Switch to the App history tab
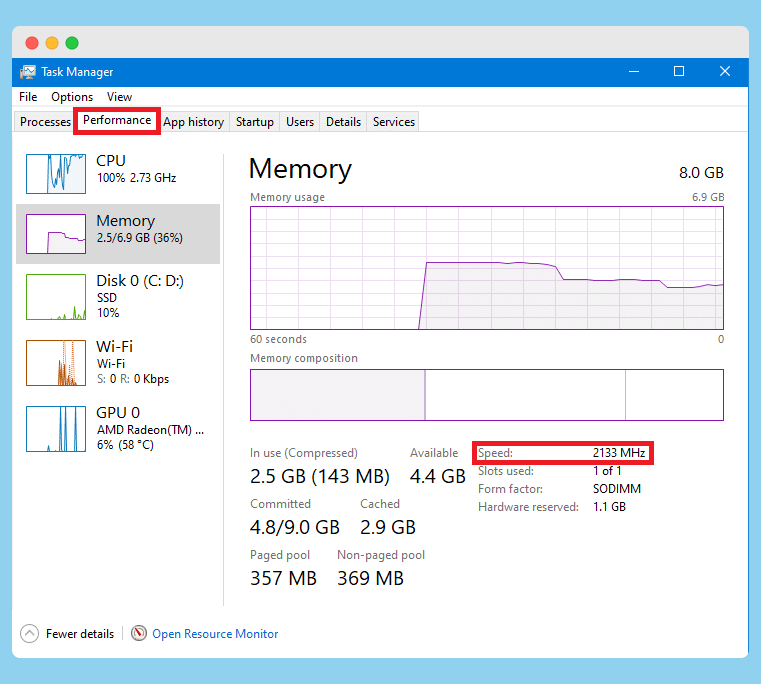The image size is (761, 684). 193,122
